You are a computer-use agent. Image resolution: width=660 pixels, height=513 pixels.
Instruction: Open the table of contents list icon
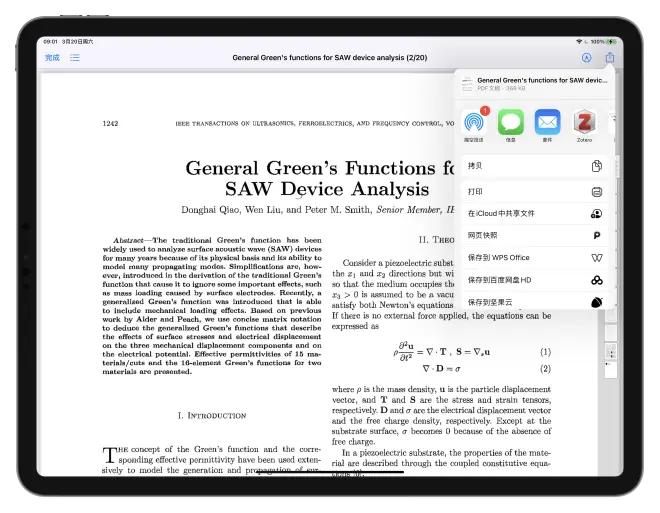coord(75,58)
